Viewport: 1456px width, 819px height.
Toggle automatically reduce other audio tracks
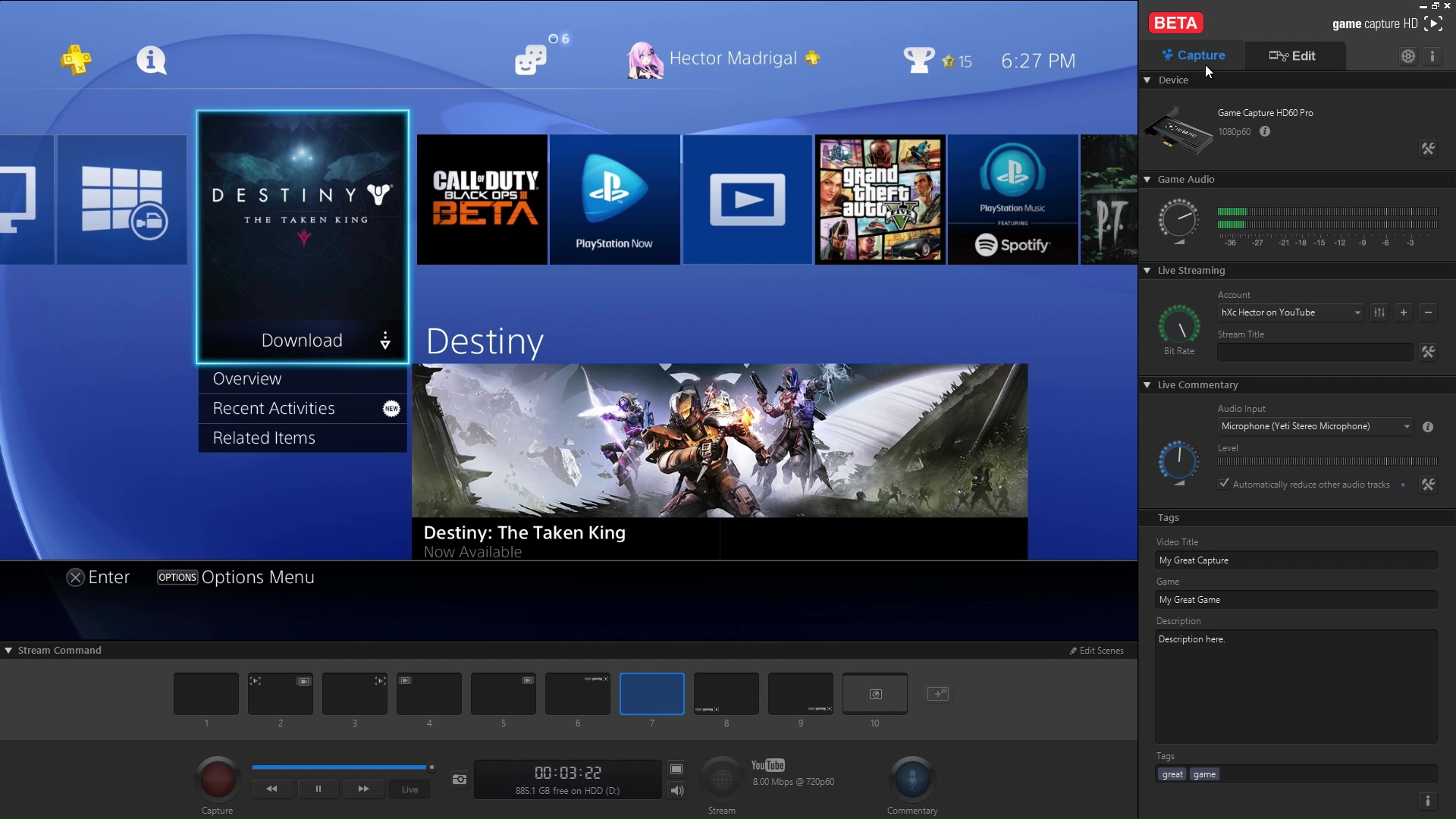pyautogui.click(x=1223, y=484)
